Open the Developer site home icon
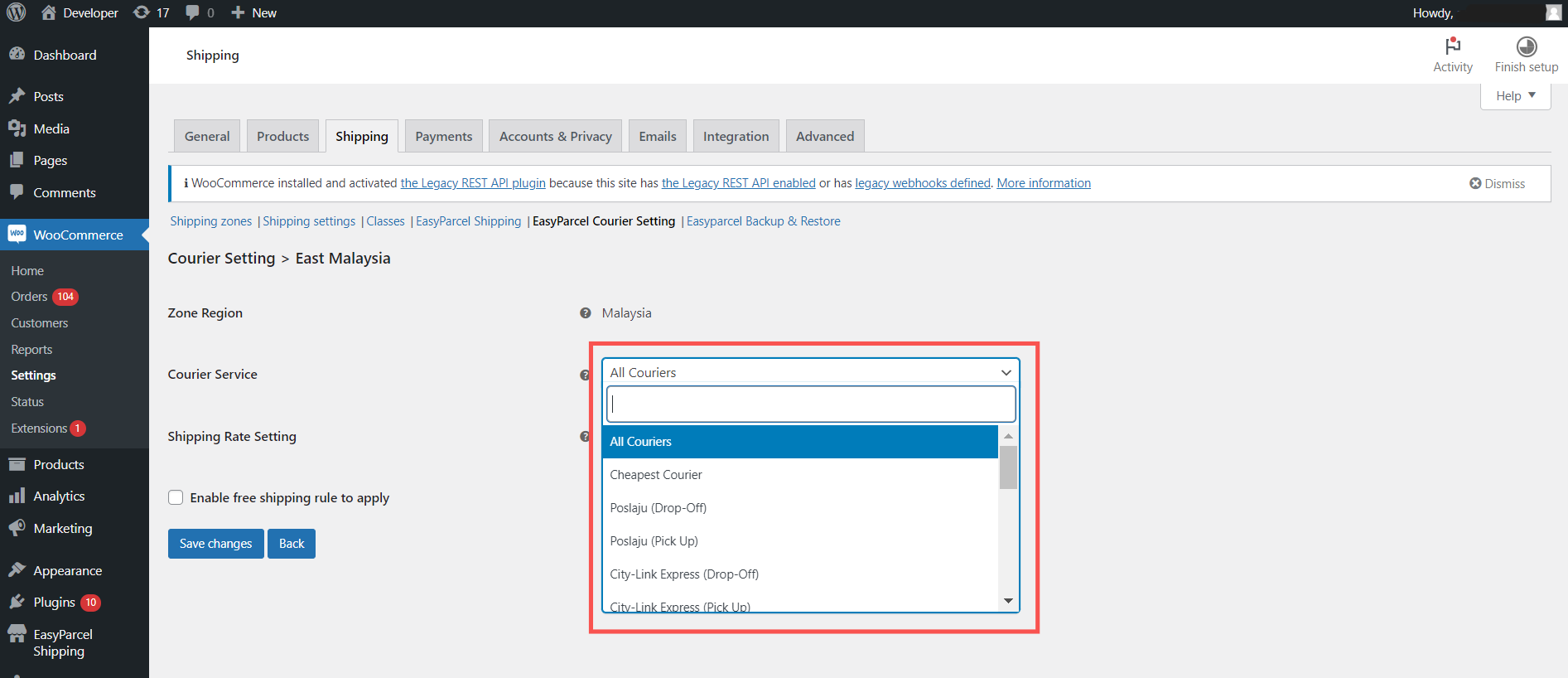Viewport: 1568px width, 678px height. pyautogui.click(x=49, y=12)
